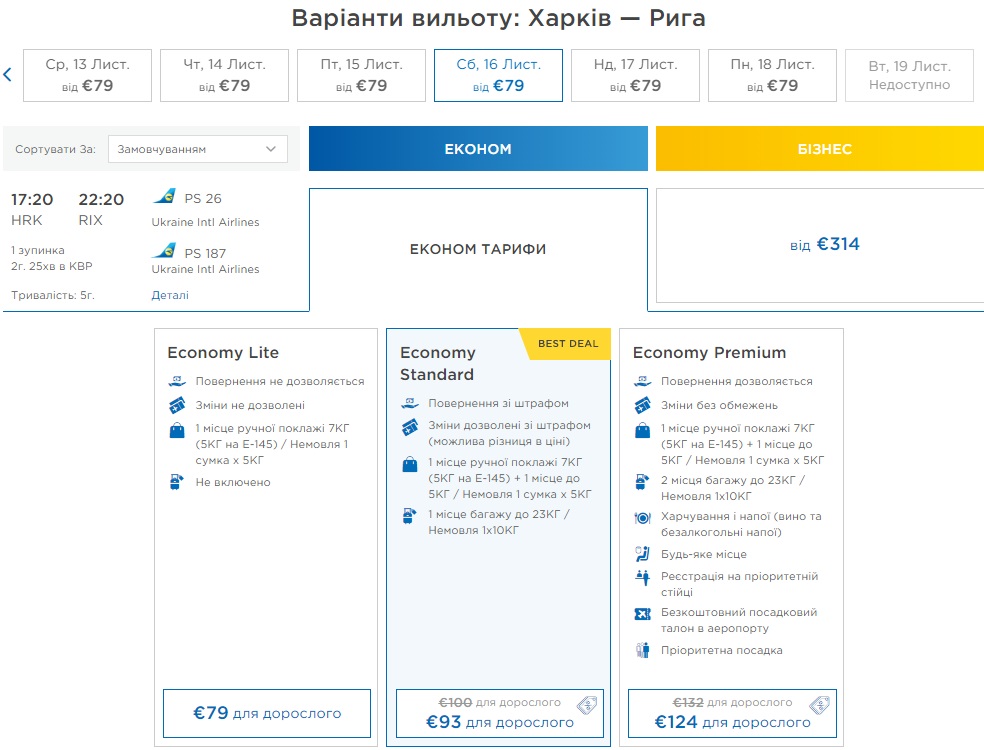The width and height of the screenshot is (984, 750).
Task: Expand flight details via 'Деталі' link
Action: point(170,295)
